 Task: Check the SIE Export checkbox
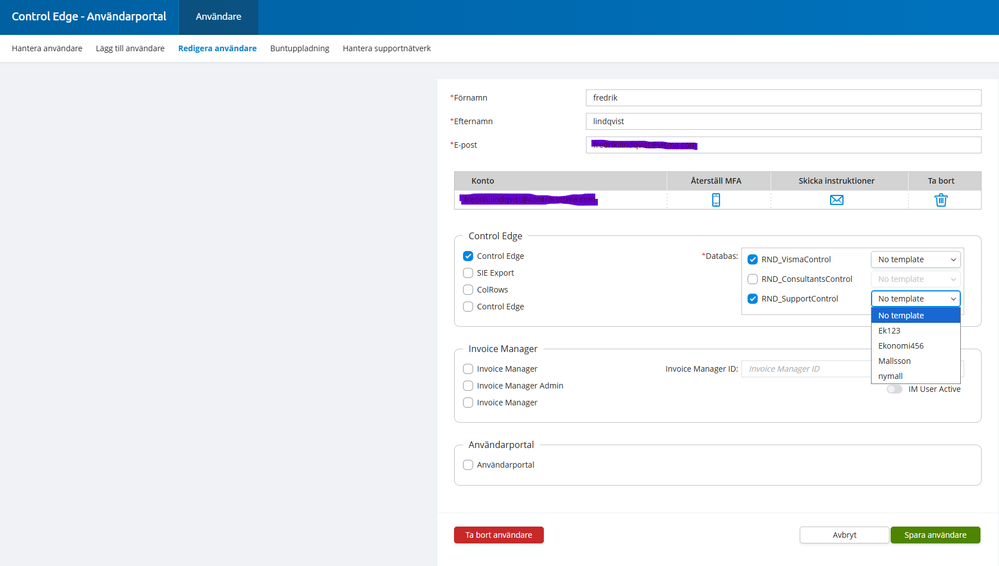pyautogui.click(x=468, y=273)
